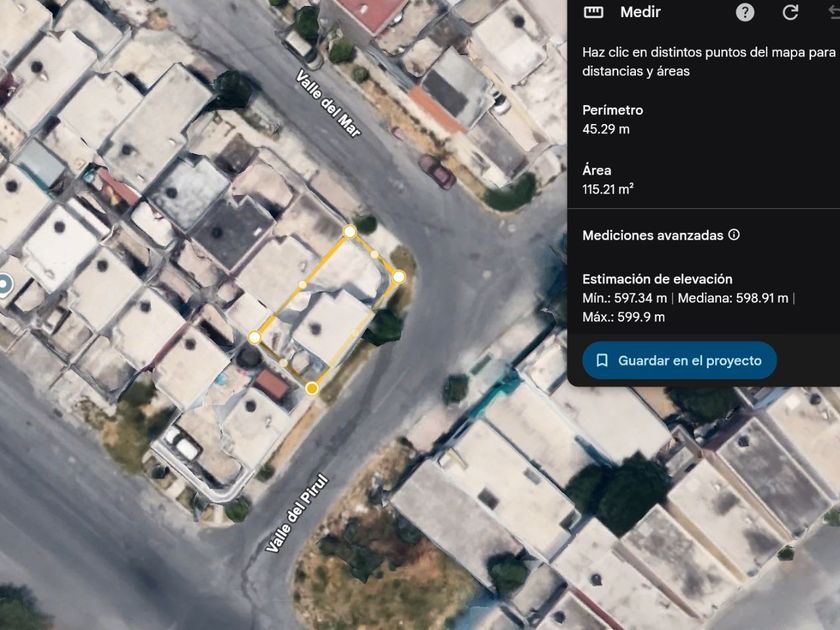This screenshot has width=840, height=630.
Task: Click the Máx.: 599.9 m elevation value
Action: pyautogui.click(x=624, y=317)
